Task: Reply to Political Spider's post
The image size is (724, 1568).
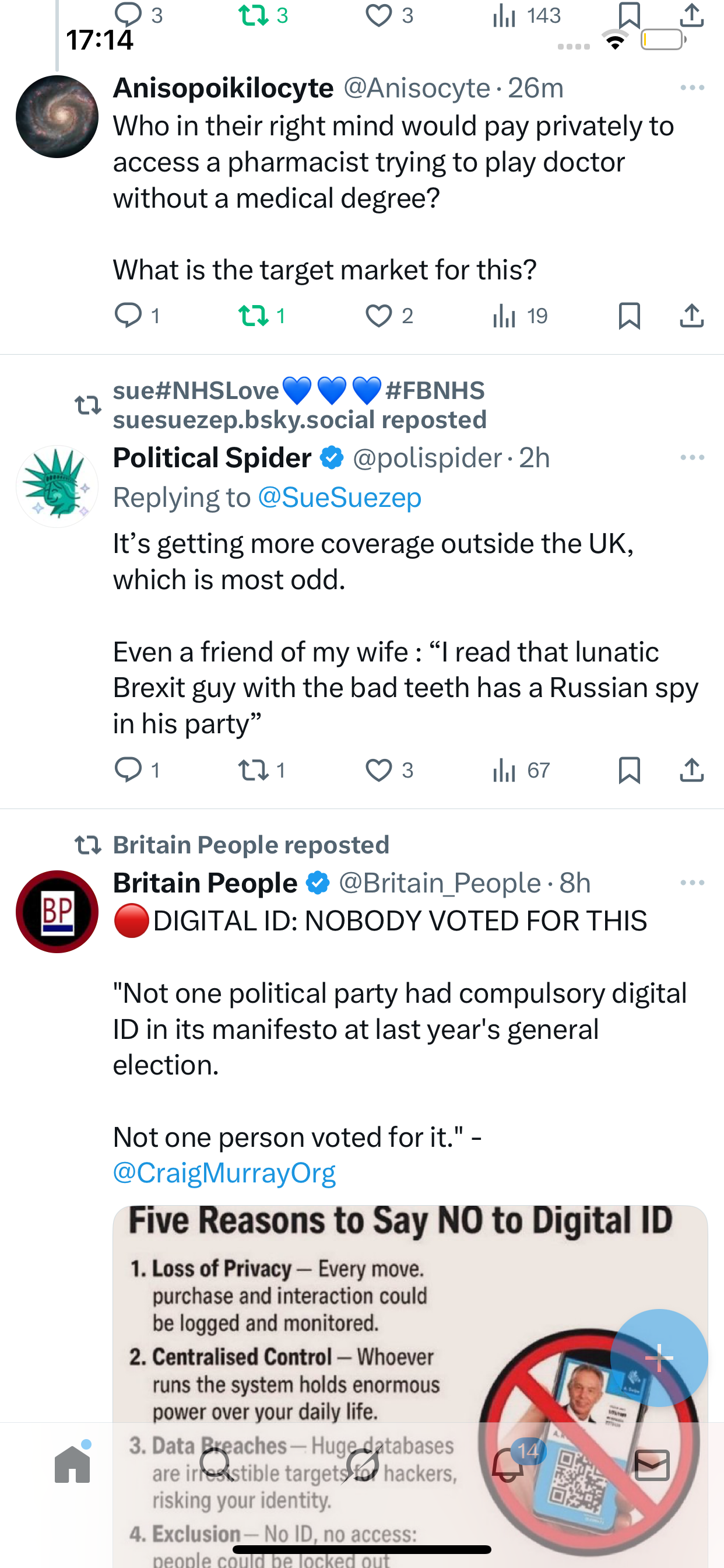Action: 128,770
